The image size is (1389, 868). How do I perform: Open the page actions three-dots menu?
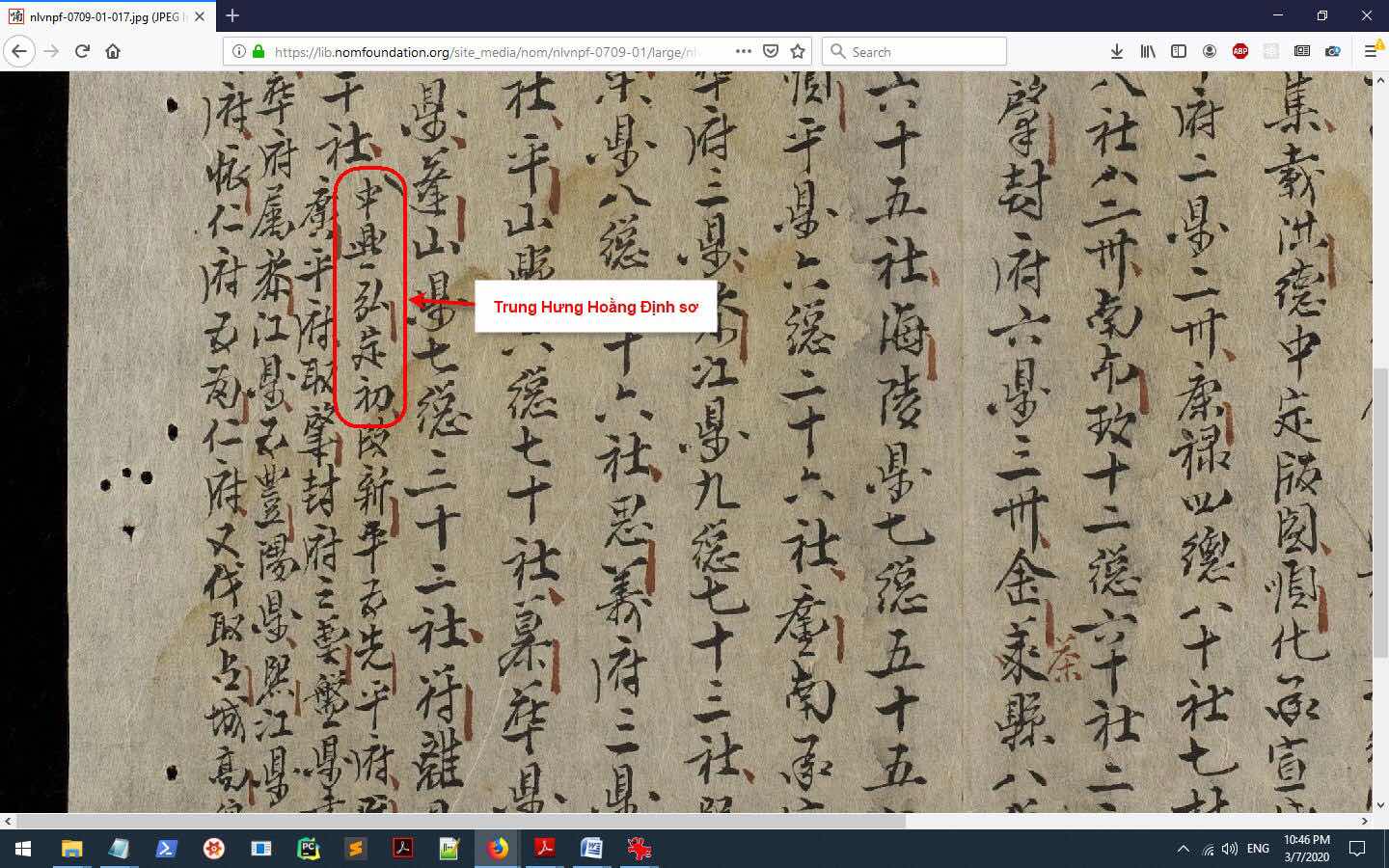[744, 51]
